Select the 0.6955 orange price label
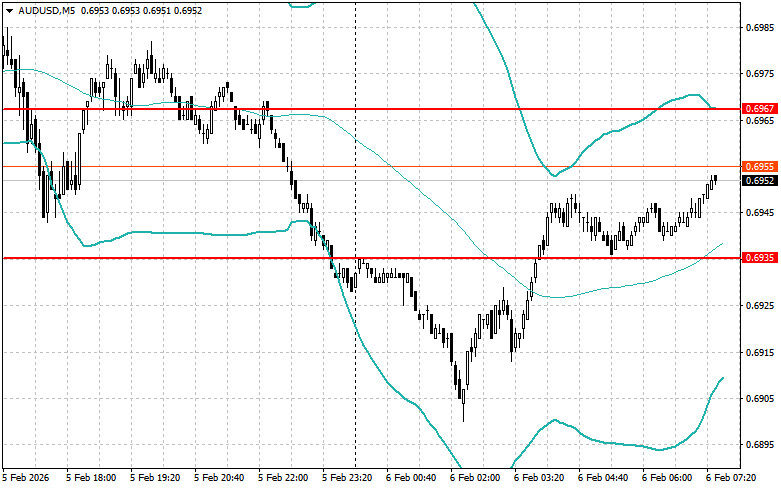 (x=760, y=166)
